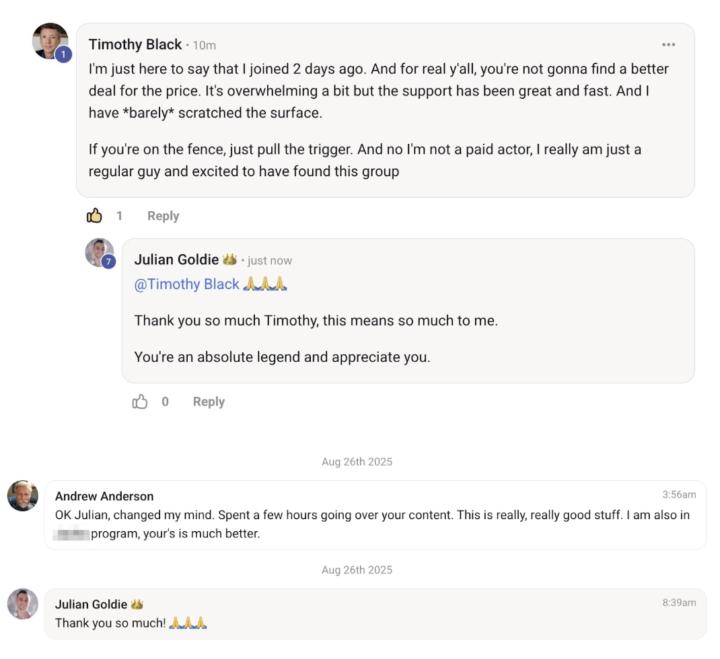Reply to Timothy Black's comment

(x=163, y=215)
